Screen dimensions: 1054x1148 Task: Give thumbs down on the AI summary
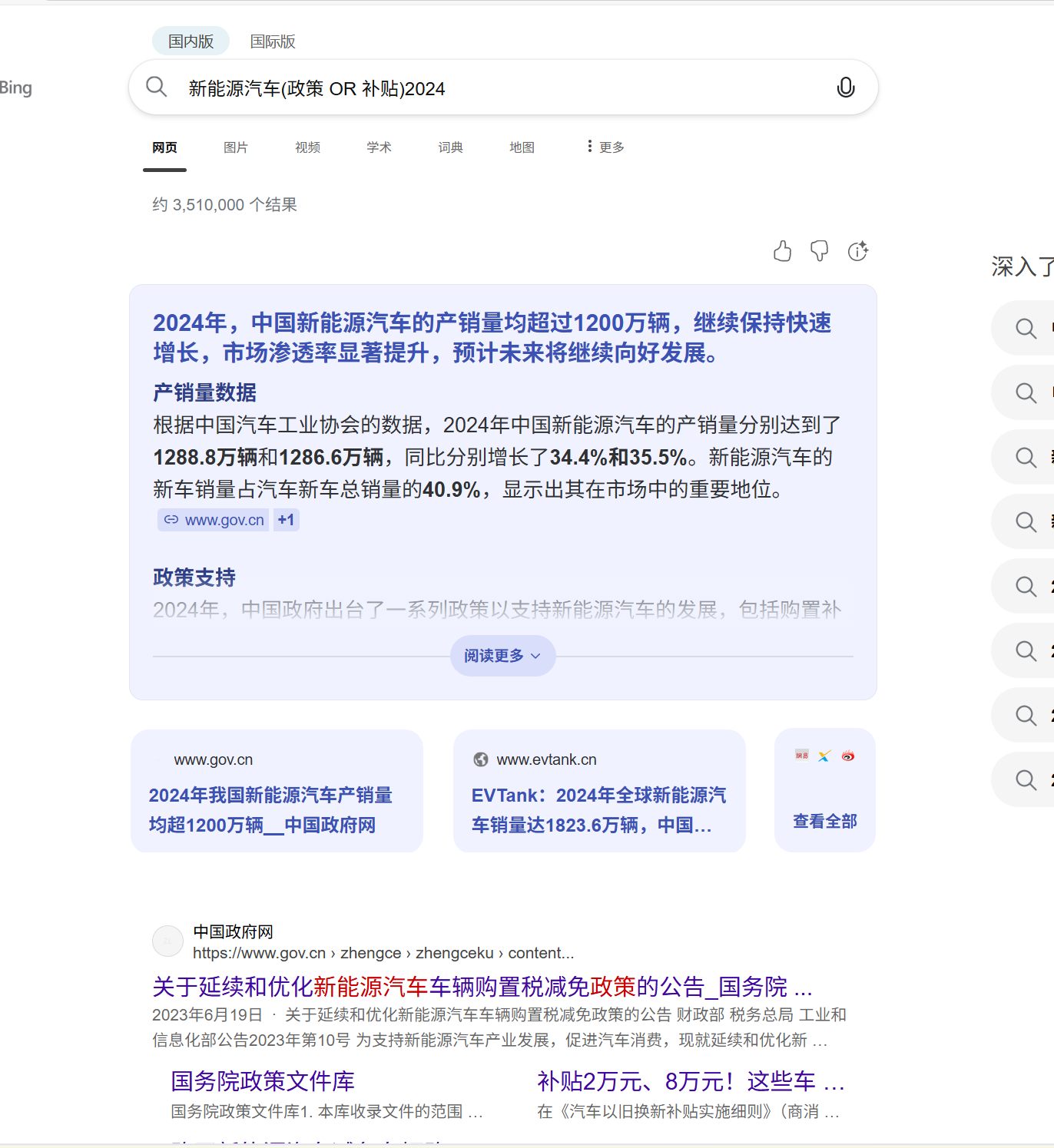pyautogui.click(x=819, y=250)
